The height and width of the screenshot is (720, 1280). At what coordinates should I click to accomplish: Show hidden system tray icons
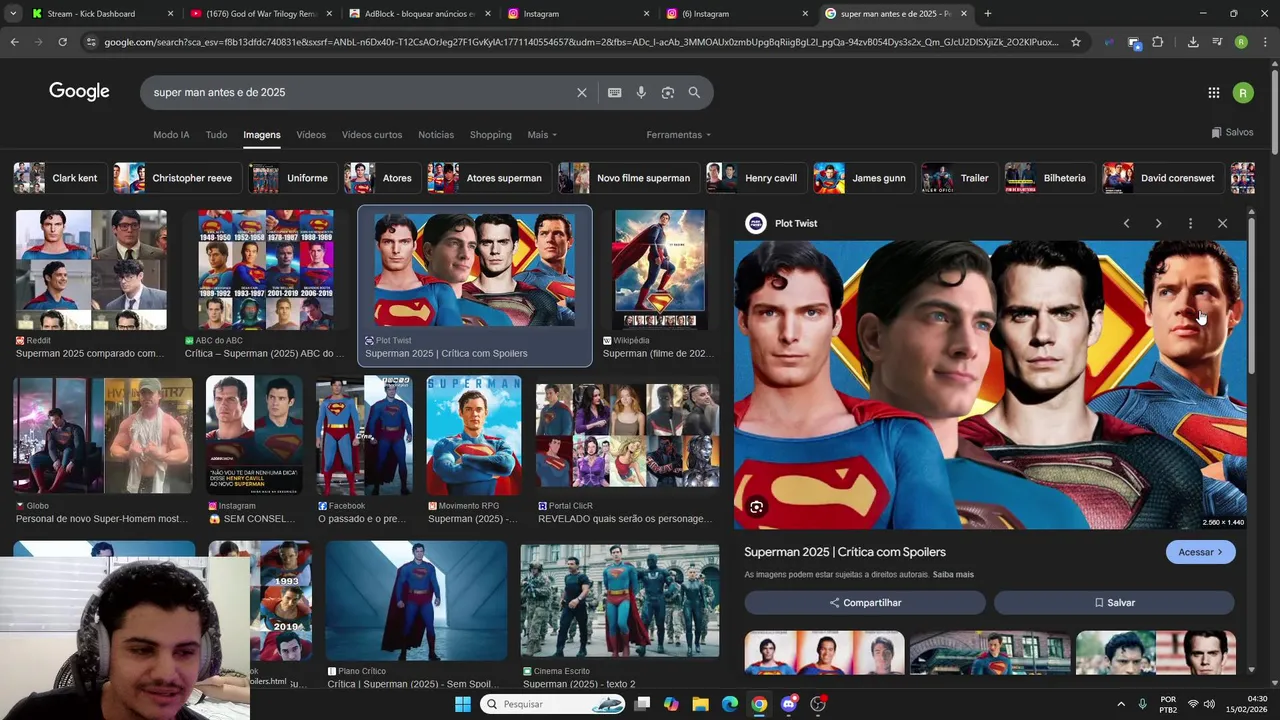coord(1120,704)
